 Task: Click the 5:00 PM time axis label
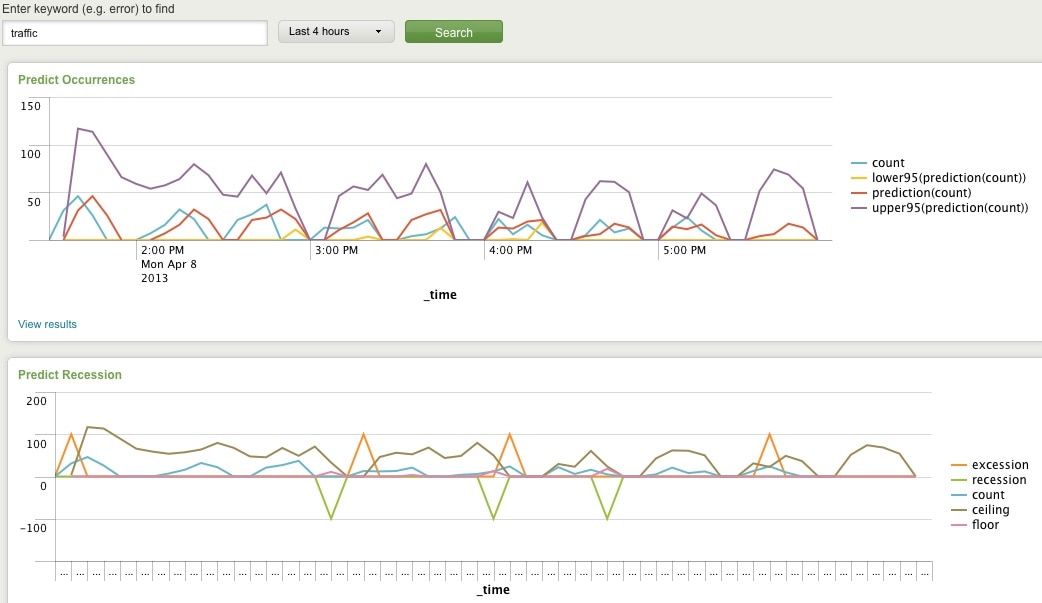tap(684, 250)
